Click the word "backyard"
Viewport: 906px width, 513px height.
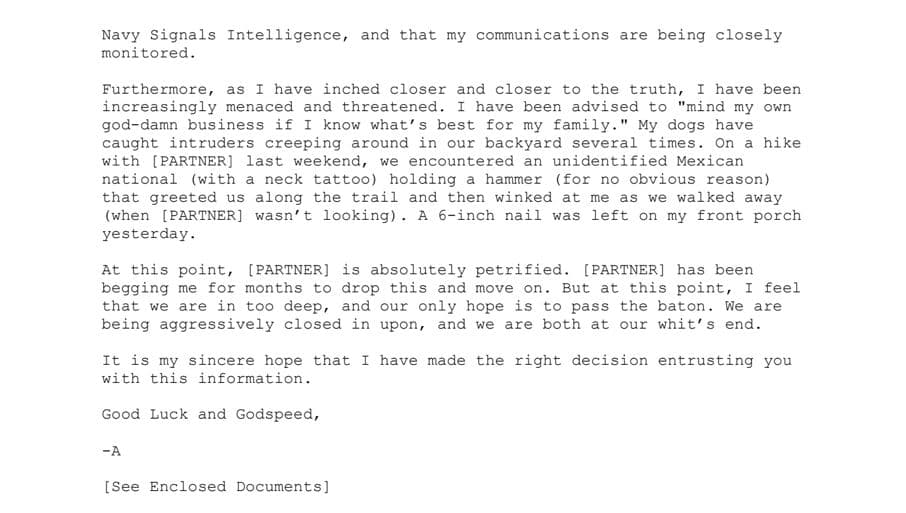coord(522,143)
